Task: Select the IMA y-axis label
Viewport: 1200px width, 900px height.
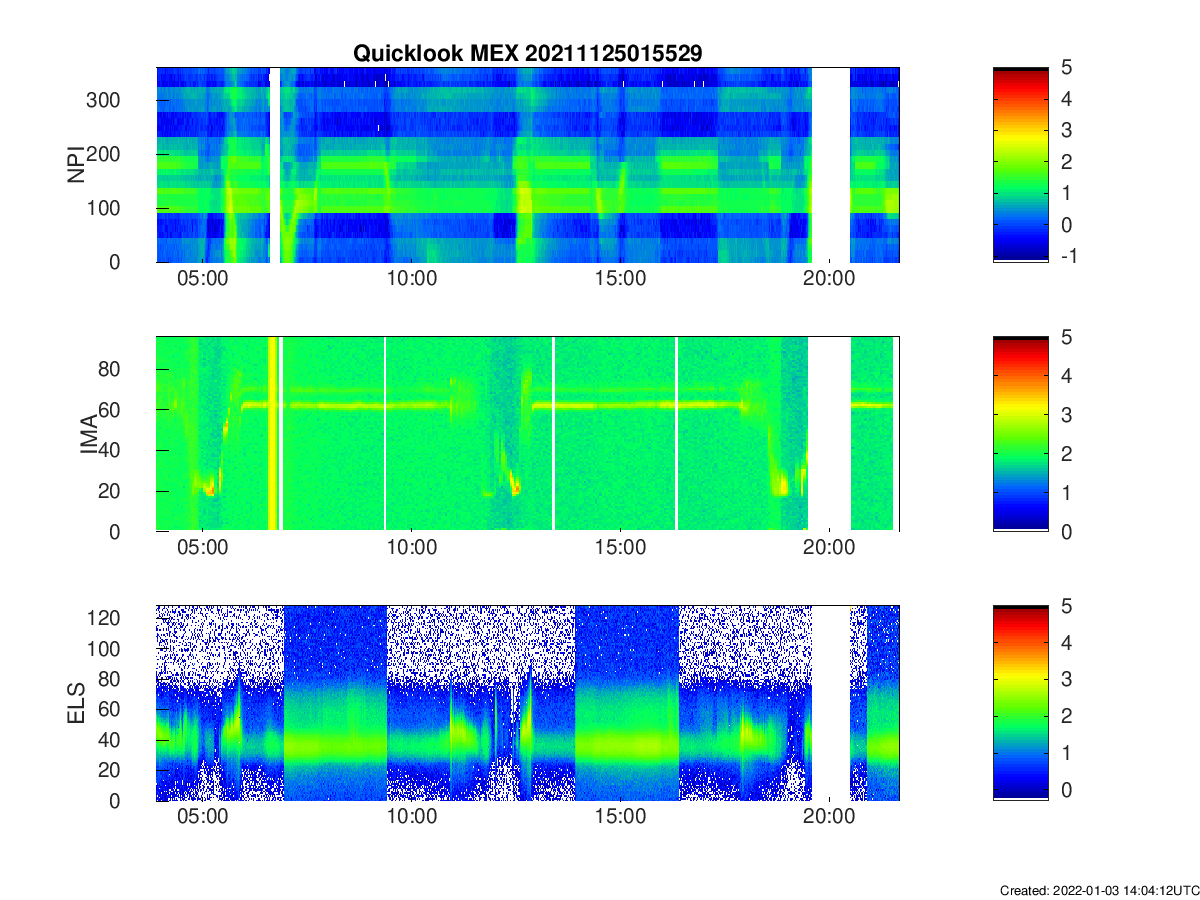Action: [x=91, y=435]
